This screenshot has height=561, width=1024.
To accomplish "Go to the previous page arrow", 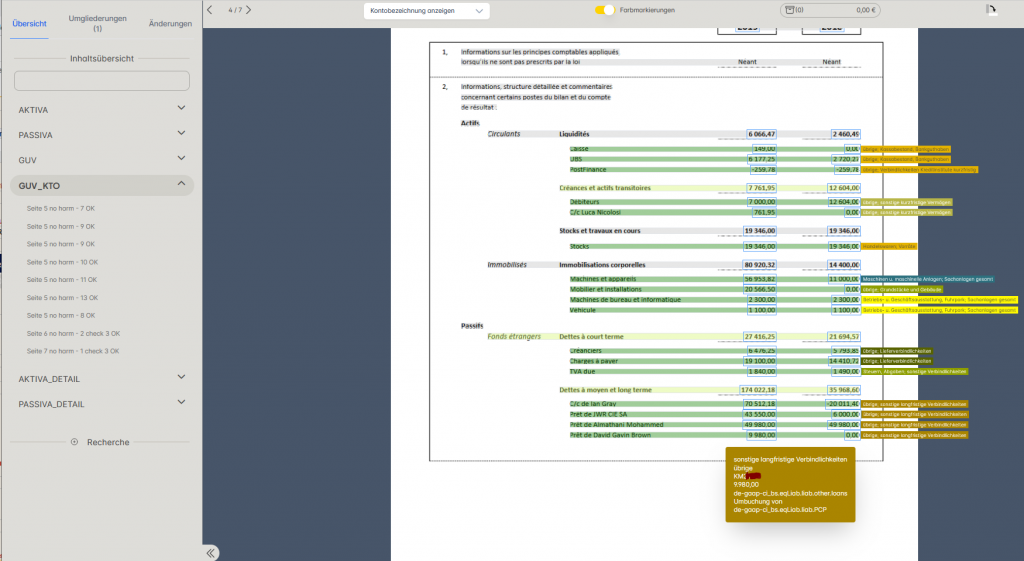I will [210, 10].
